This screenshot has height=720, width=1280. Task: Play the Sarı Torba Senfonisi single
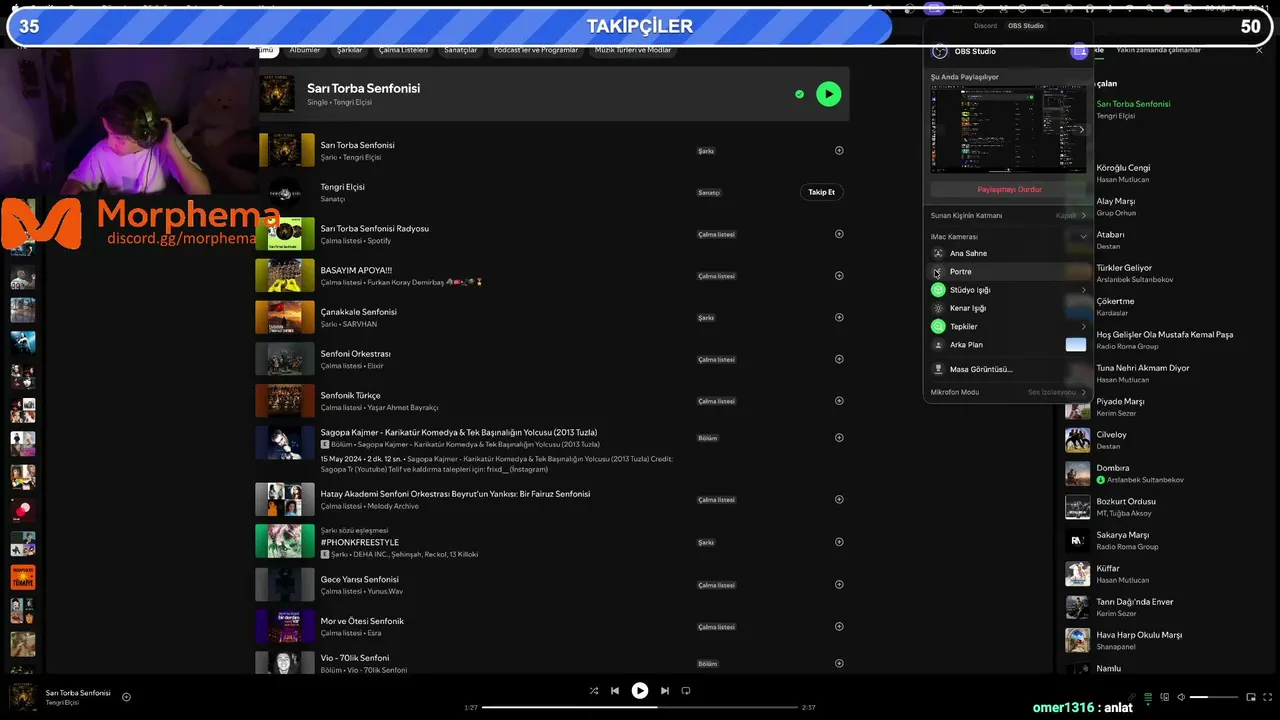click(828, 94)
